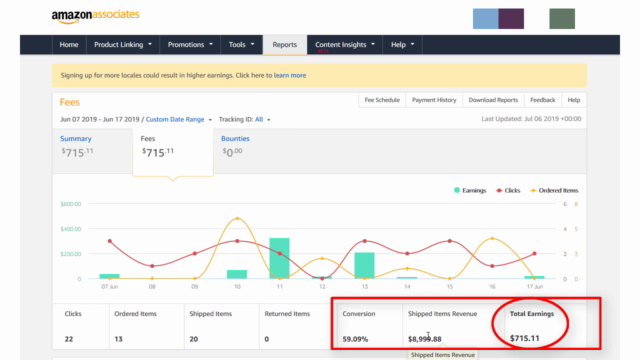Image resolution: width=640 pixels, height=360 pixels.
Task: Click the Ordered Items peak on 10 Jun
Action: [x=238, y=219]
